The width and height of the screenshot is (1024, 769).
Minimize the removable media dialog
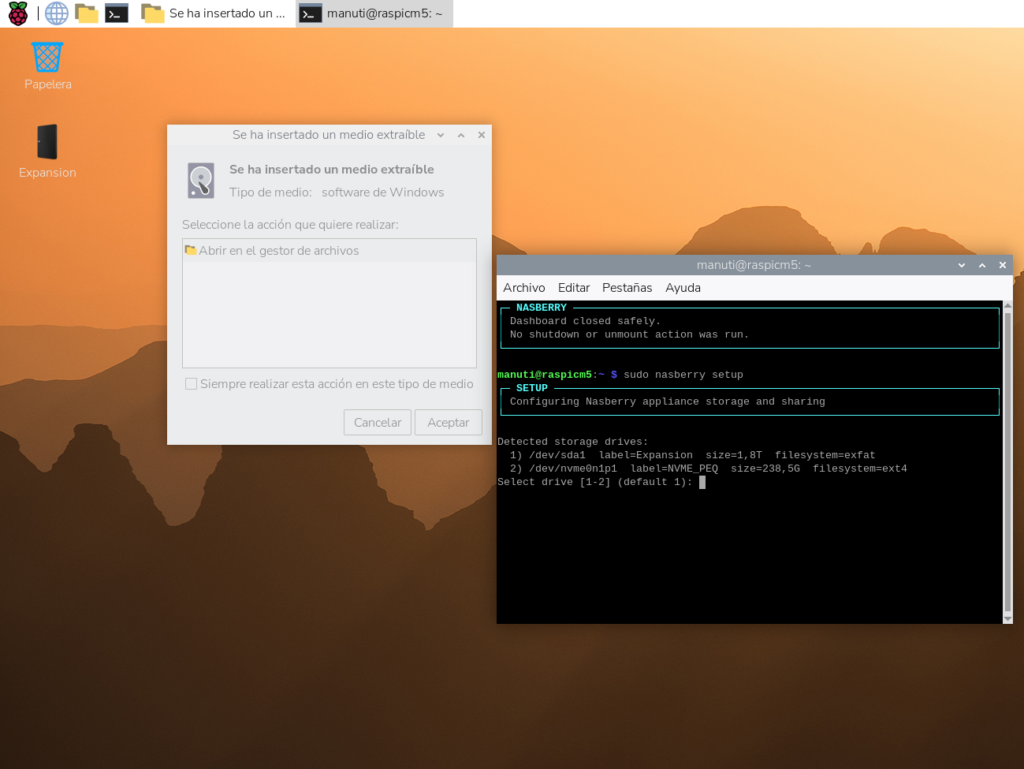pos(441,135)
